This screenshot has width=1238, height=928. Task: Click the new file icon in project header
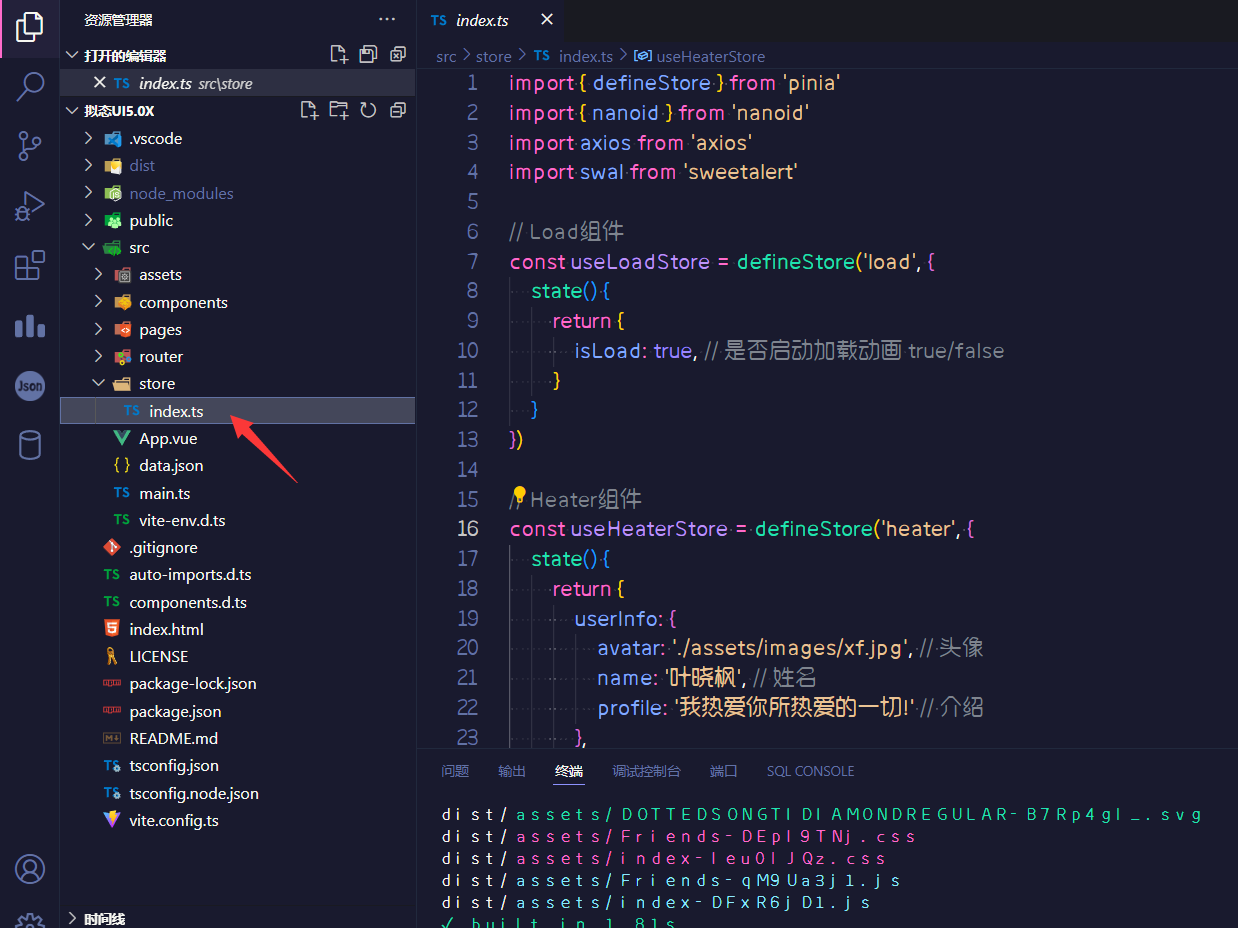(310, 110)
